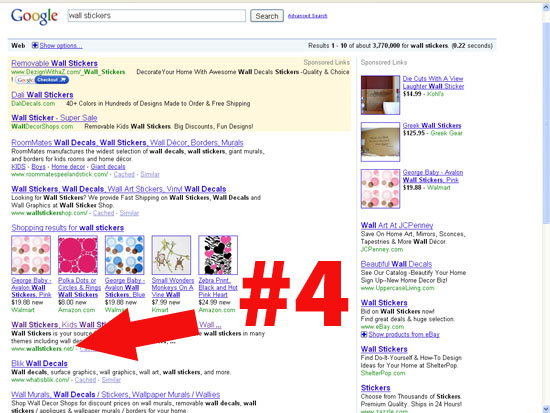Open Die Cuts With A View Laughter link

(x=433, y=82)
